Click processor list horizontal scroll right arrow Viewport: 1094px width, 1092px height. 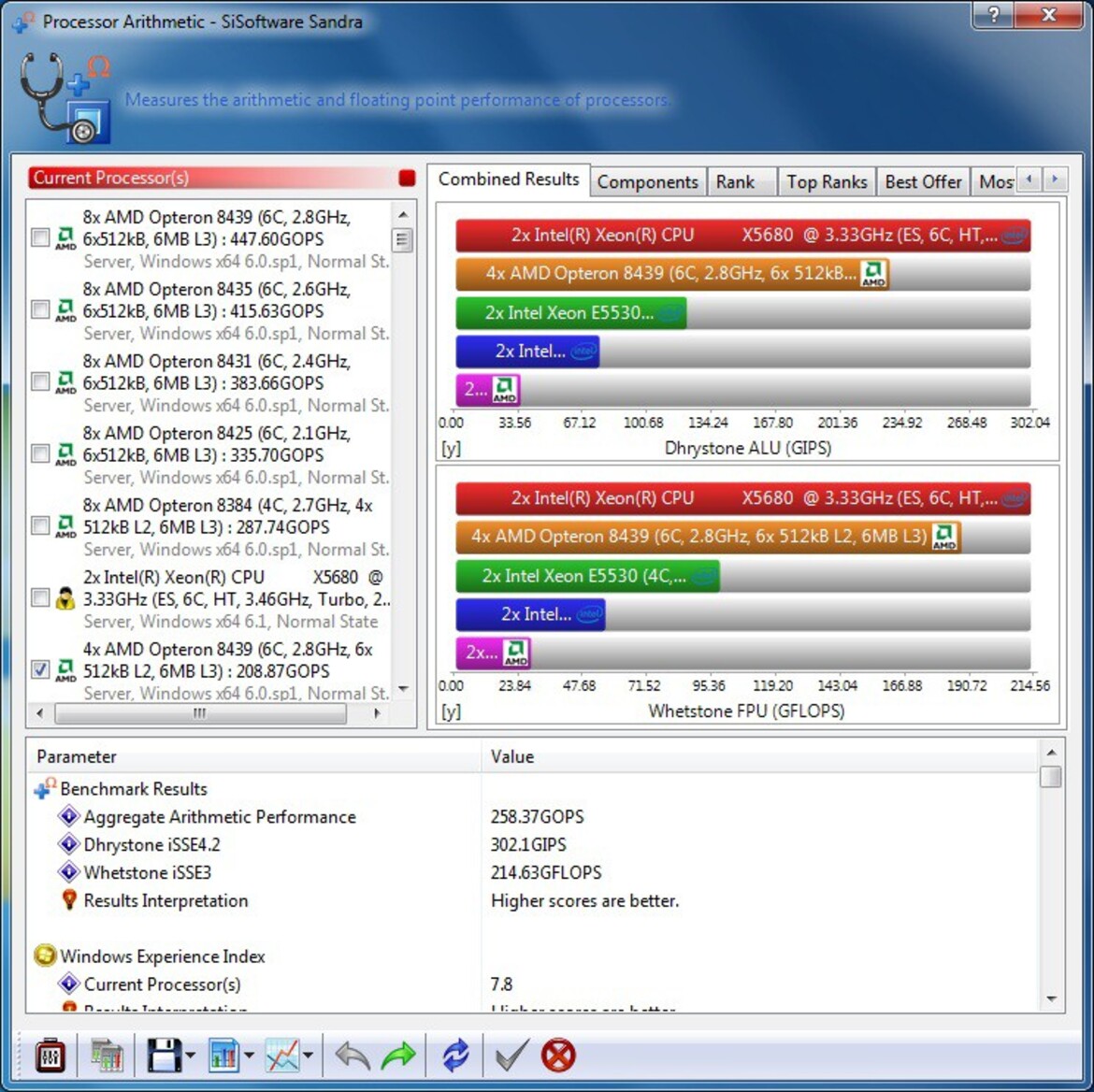coord(378,713)
